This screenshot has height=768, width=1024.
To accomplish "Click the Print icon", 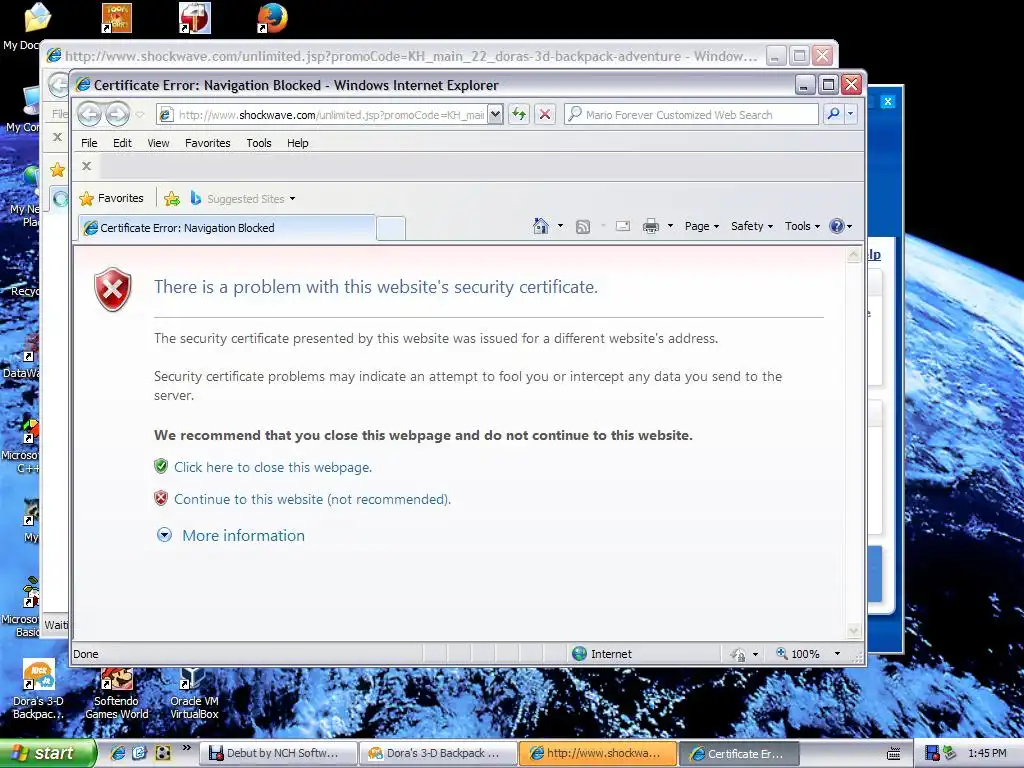I will pyautogui.click(x=651, y=226).
